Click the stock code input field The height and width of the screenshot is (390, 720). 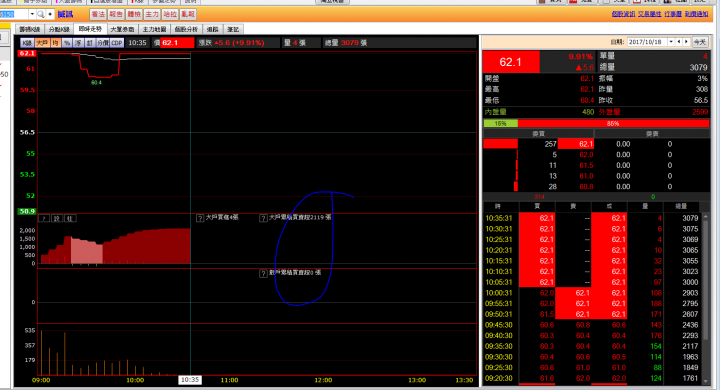click(14, 14)
